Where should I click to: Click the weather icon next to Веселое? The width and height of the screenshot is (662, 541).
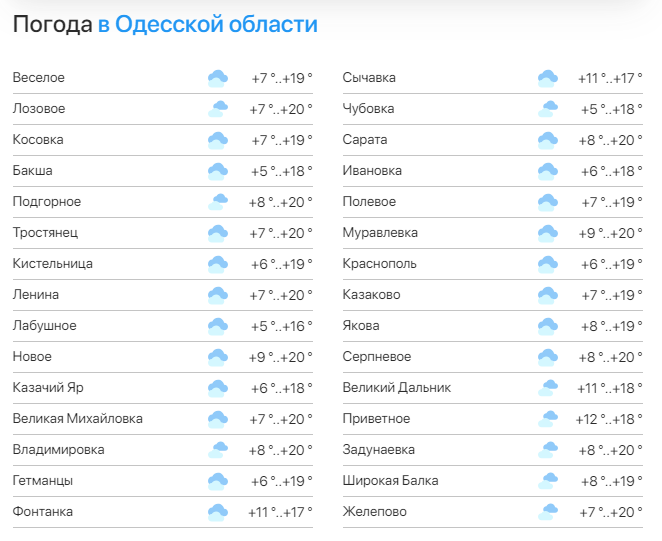tap(217, 78)
